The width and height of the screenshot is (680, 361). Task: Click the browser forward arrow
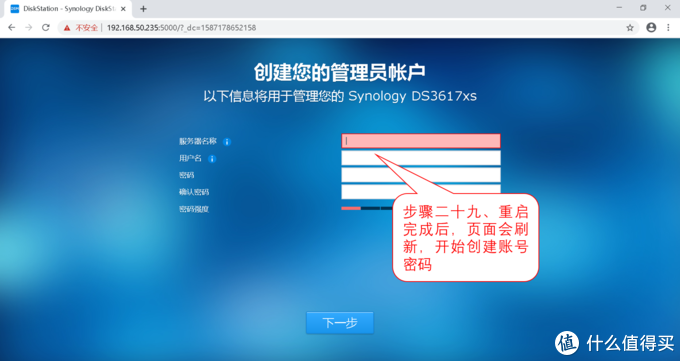pos(29,27)
